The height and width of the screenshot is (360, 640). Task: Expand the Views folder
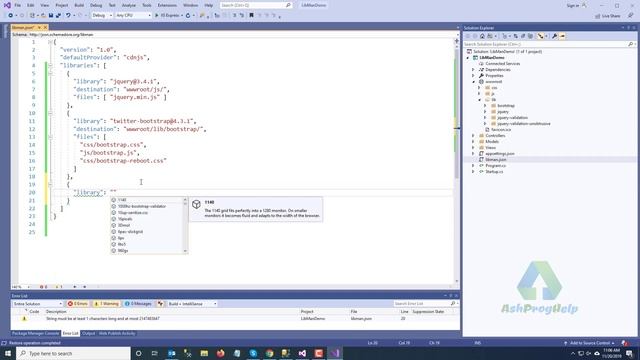click(x=473, y=148)
